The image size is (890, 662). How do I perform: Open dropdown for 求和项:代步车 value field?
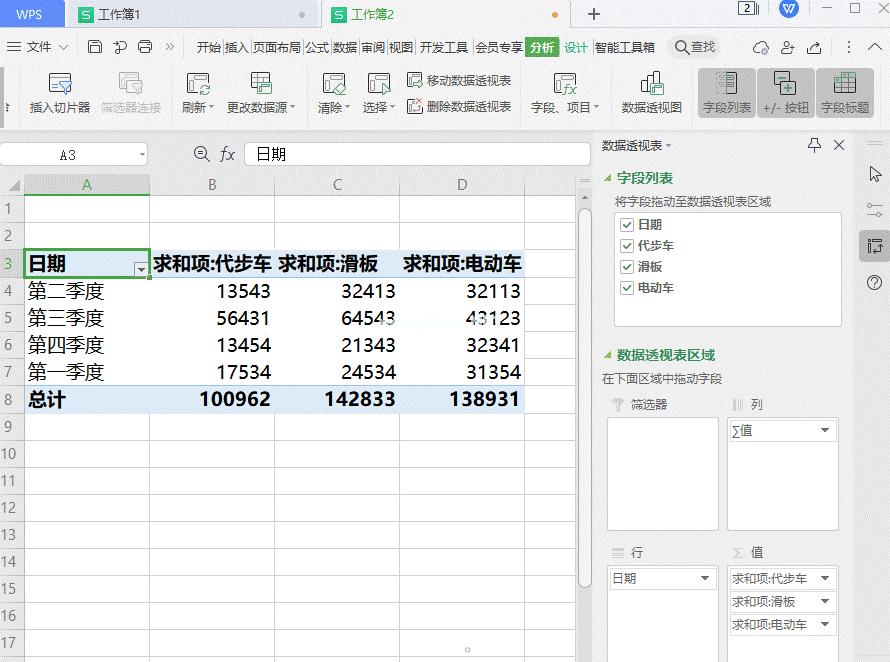(825, 578)
